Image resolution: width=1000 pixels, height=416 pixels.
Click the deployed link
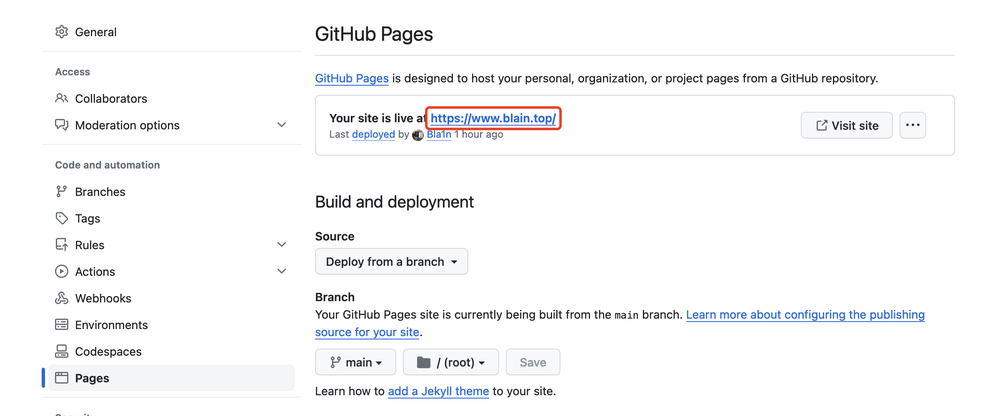pyautogui.click(x=373, y=135)
